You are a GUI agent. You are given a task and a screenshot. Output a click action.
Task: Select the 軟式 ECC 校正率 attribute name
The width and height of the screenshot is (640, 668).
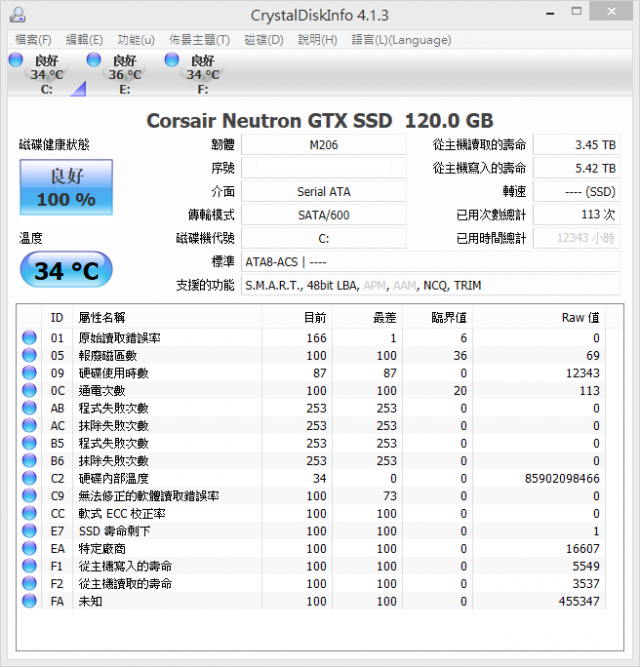click(122, 514)
